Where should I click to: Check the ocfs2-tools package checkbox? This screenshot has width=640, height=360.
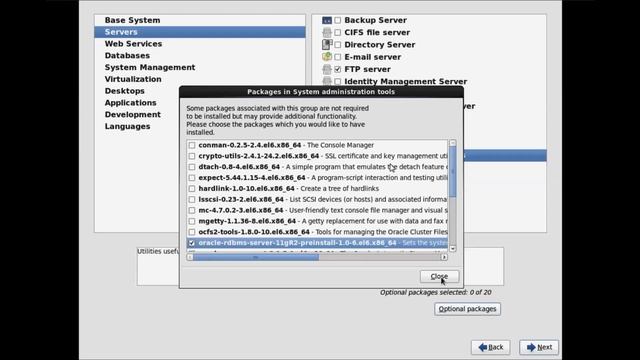(x=192, y=232)
